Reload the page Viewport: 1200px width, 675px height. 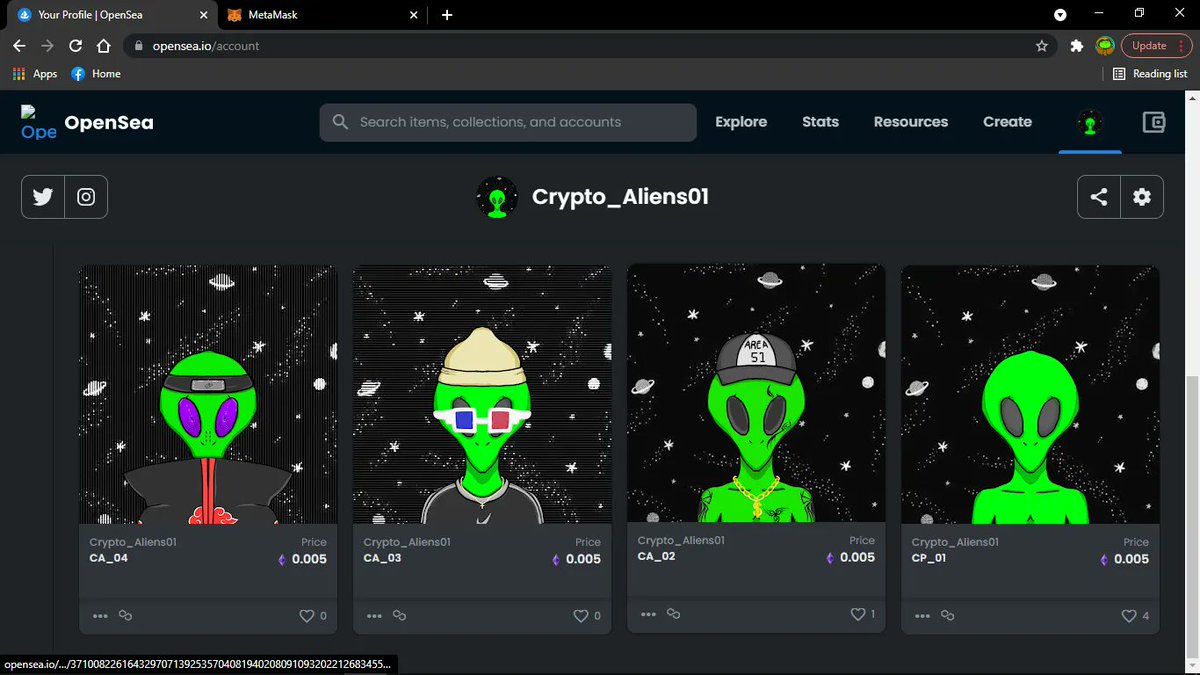point(75,46)
